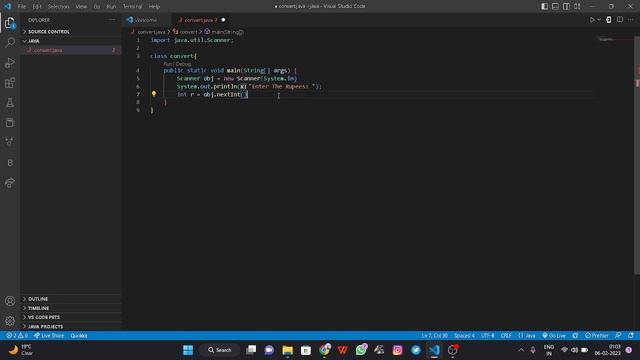
Task: Open the Extensions view
Action: point(10,83)
